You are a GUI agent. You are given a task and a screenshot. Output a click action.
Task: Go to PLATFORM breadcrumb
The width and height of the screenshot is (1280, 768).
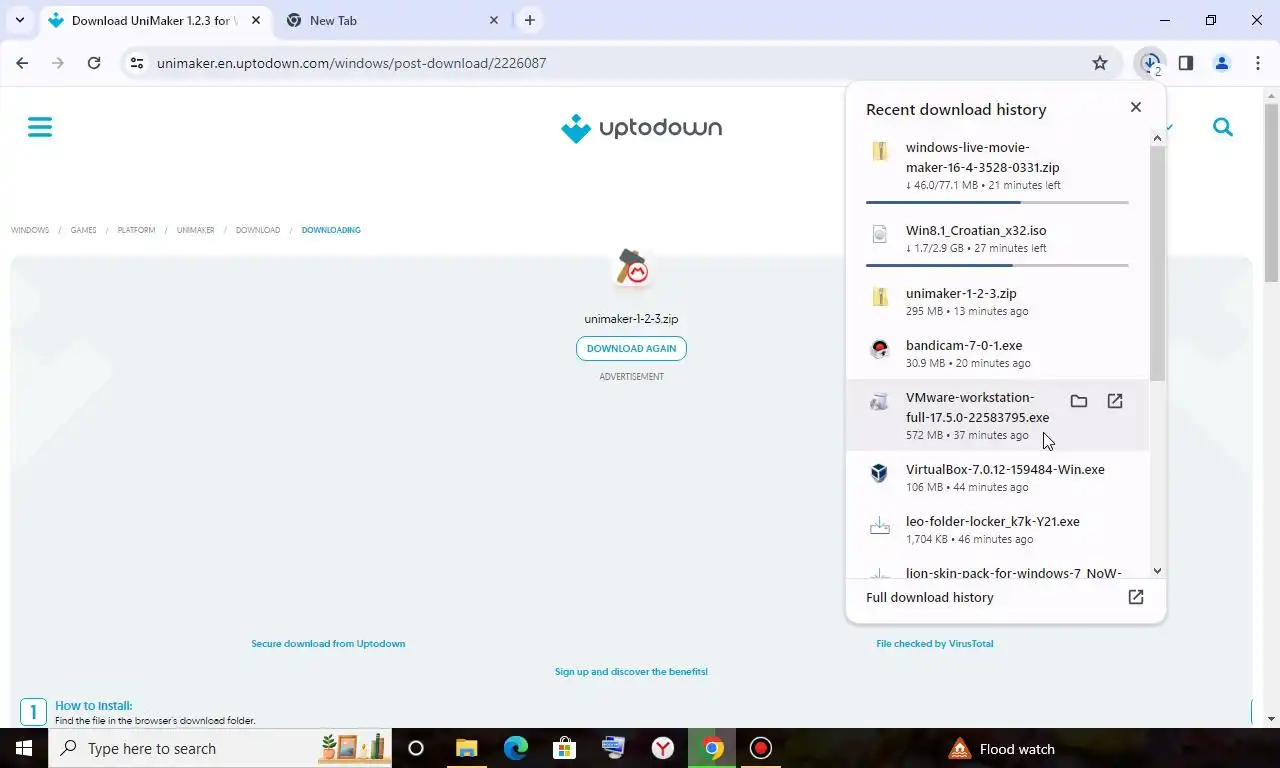(136, 230)
